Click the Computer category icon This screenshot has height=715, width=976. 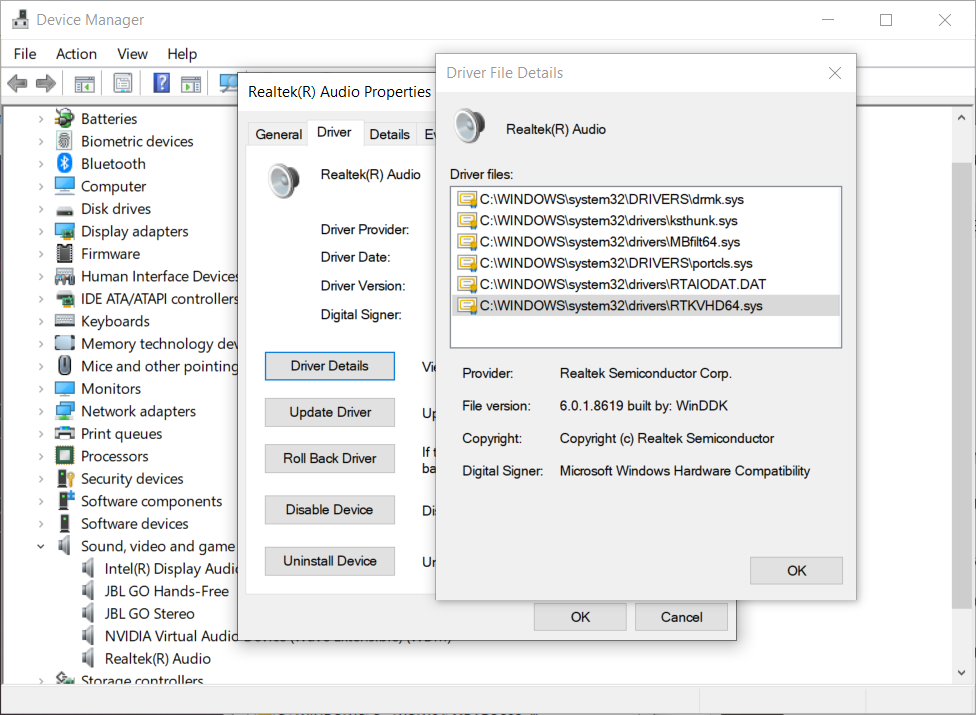click(x=65, y=186)
